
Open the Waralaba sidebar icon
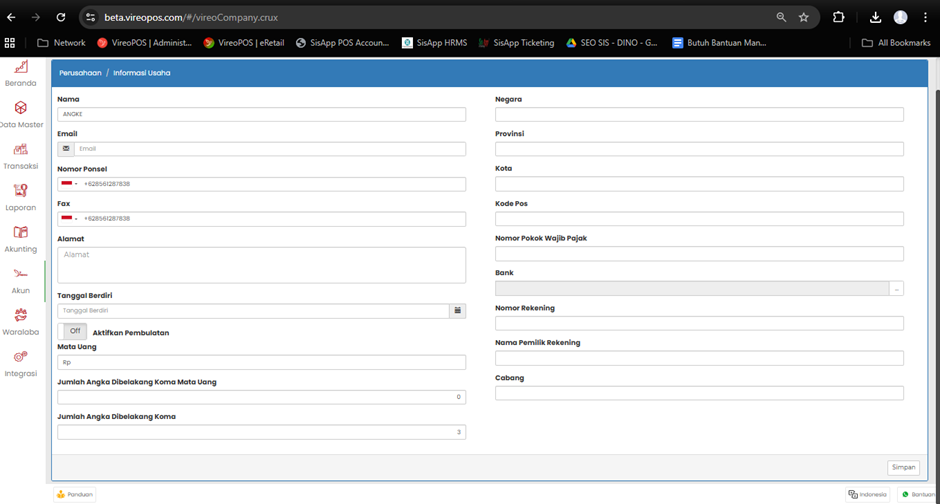pyautogui.click(x=20, y=316)
